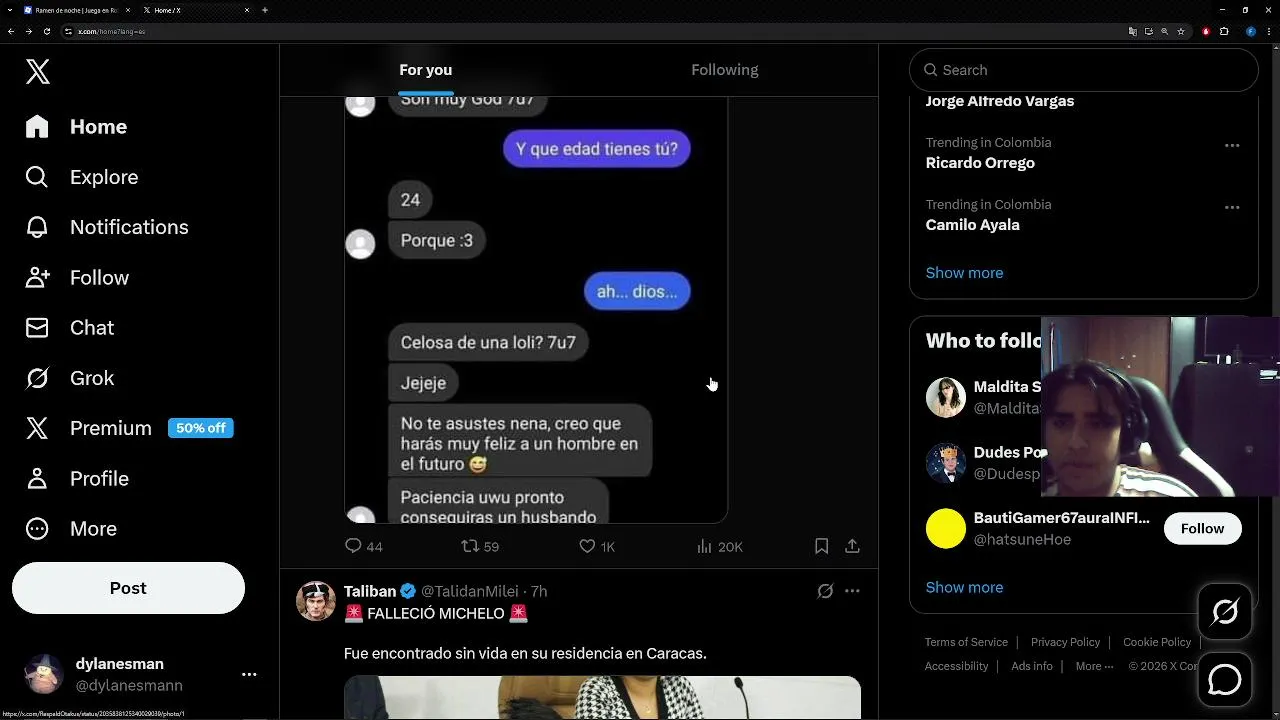Viewport: 1280px width, 720px height.
Task: Reply to the post with 44 comments
Action: pyautogui.click(x=364, y=546)
